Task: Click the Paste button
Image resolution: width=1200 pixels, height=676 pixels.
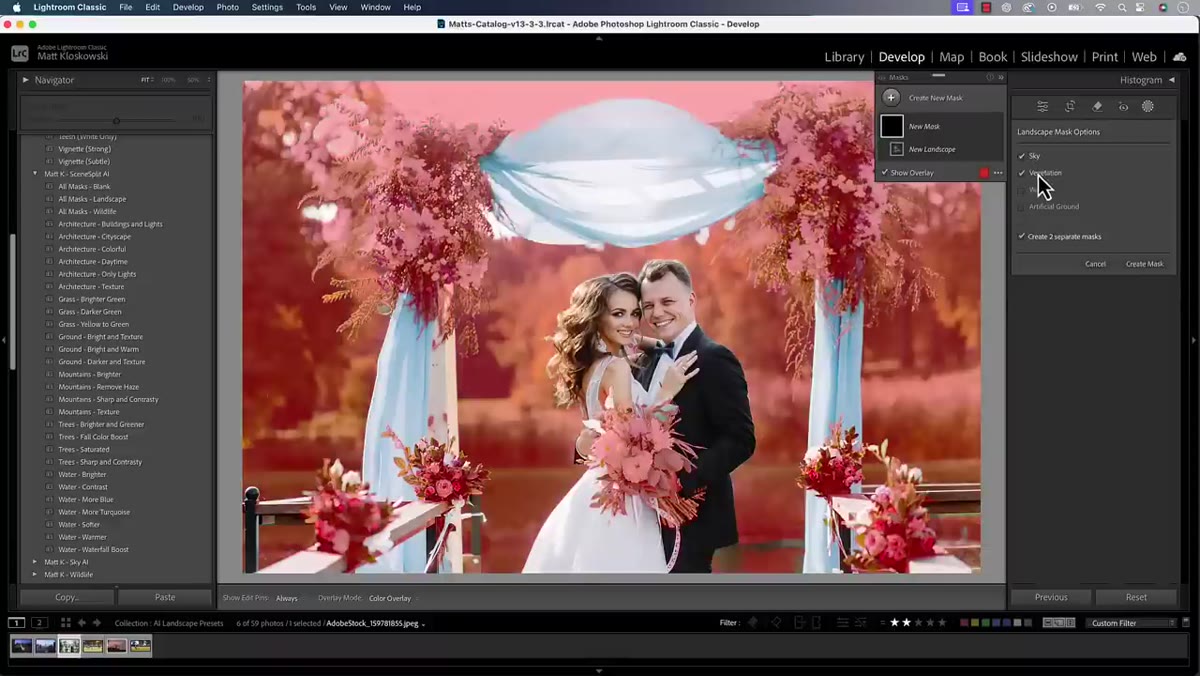Action: [165, 597]
